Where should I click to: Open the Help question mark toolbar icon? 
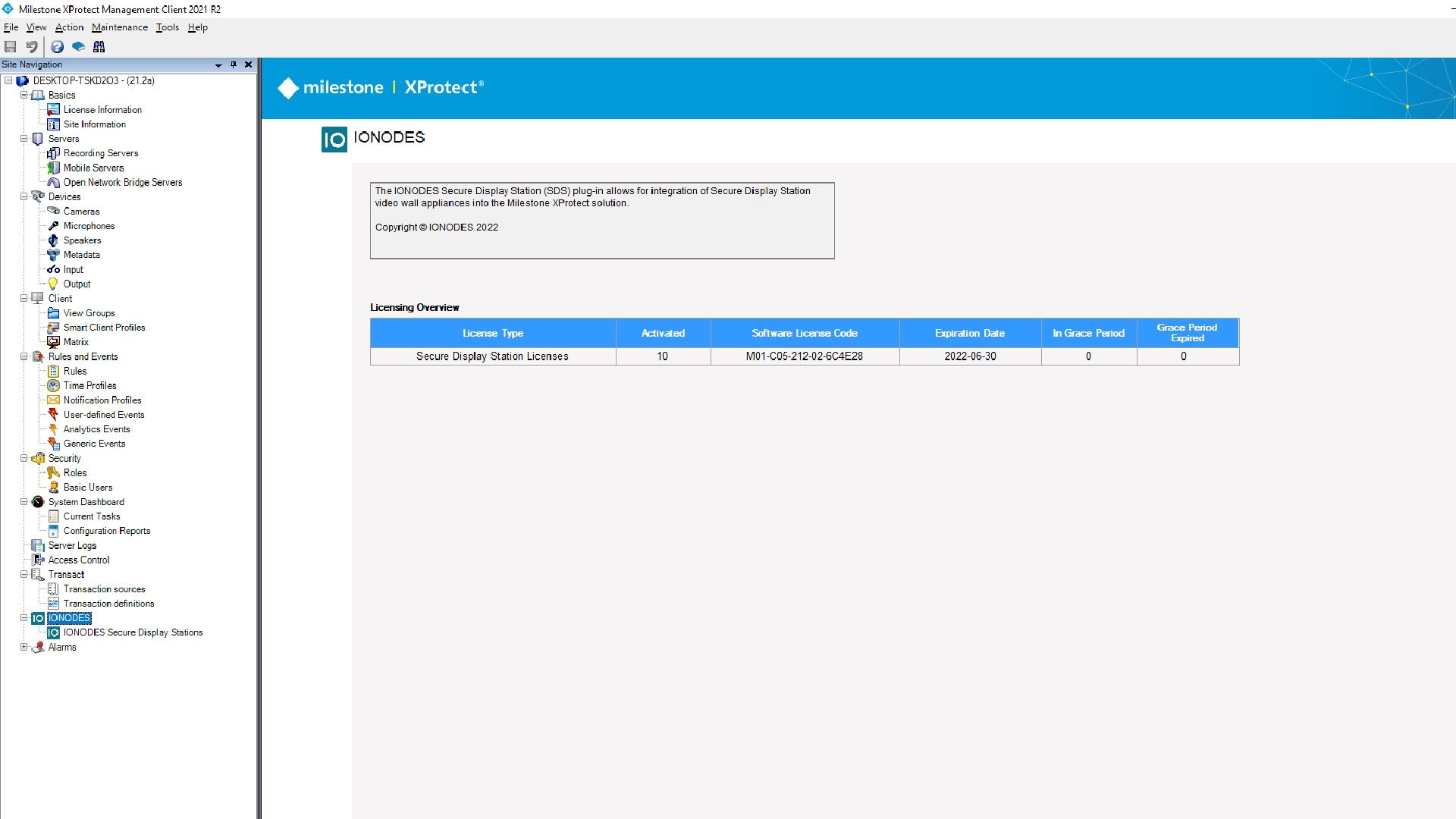pyautogui.click(x=57, y=47)
